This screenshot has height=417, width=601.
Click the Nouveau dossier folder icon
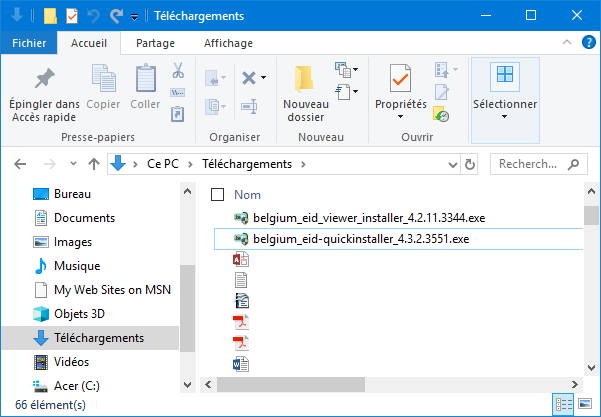pos(305,79)
